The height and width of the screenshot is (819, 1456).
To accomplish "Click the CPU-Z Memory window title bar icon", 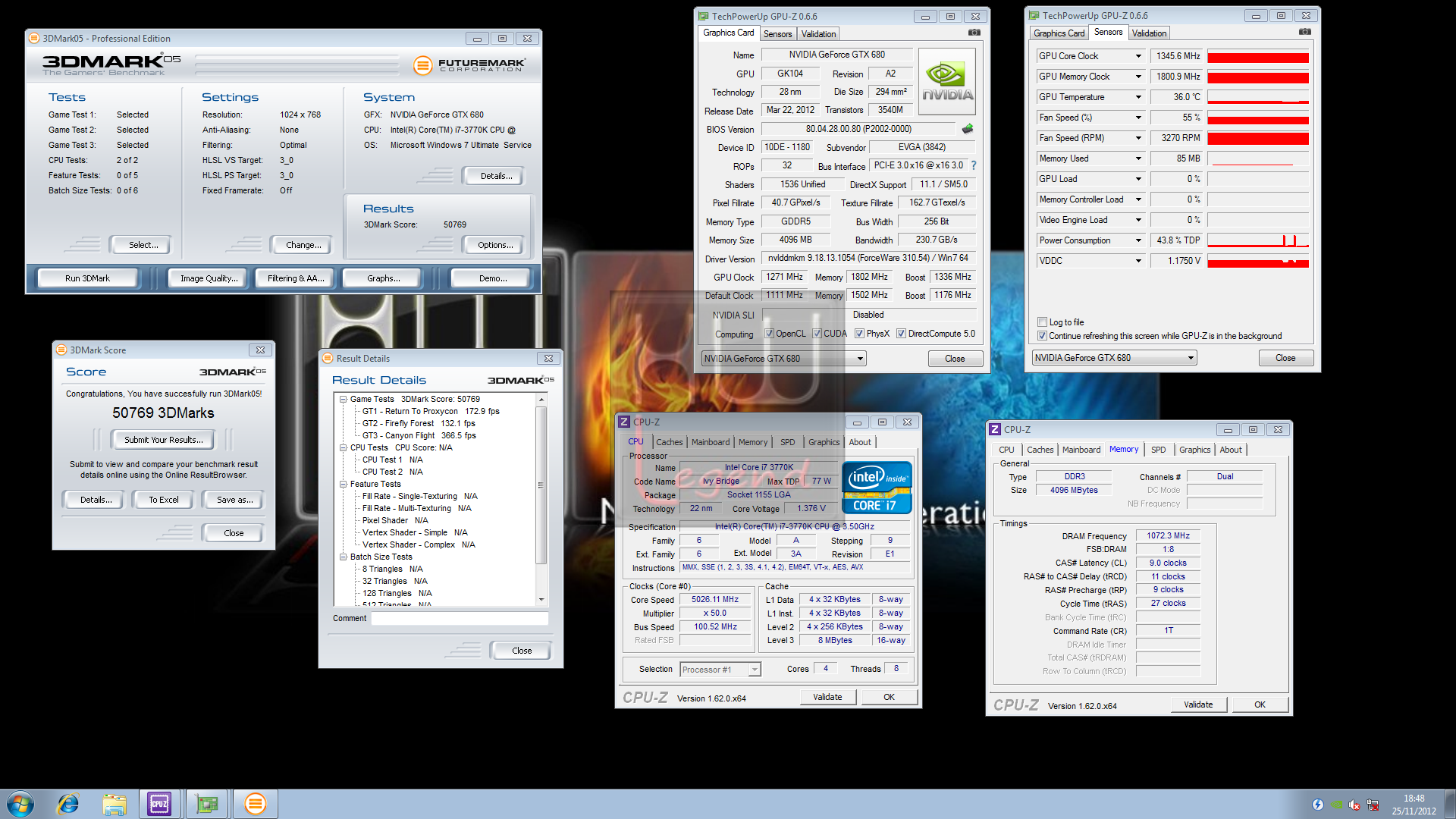I will pyautogui.click(x=995, y=429).
